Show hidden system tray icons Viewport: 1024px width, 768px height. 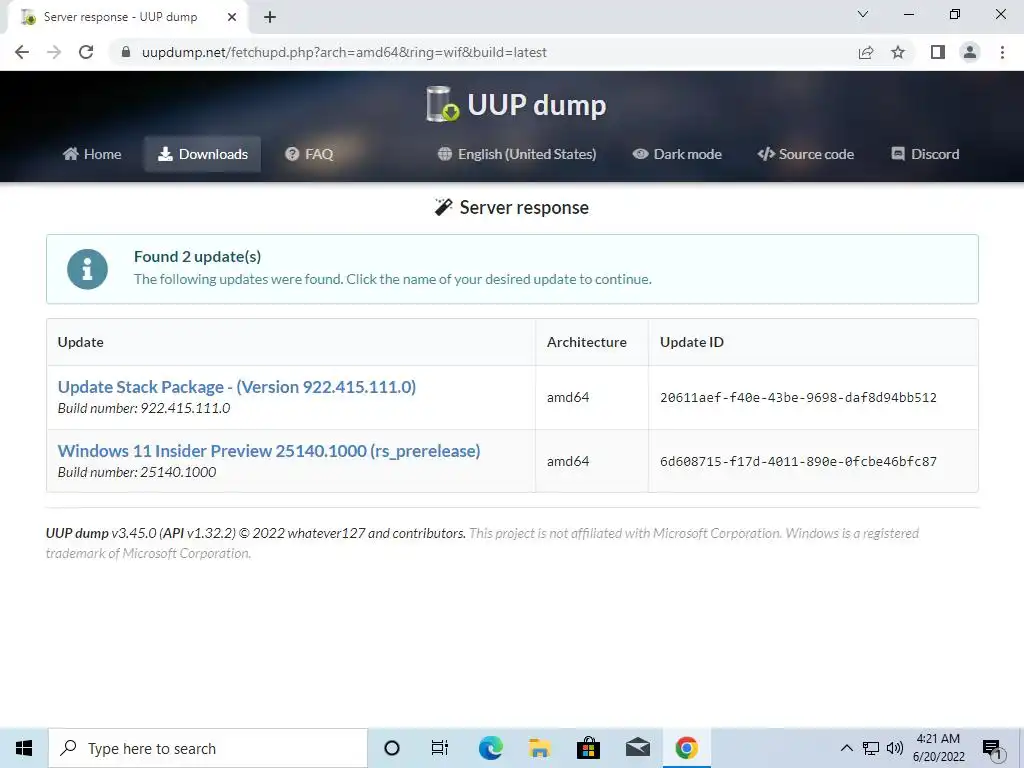[x=846, y=748]
